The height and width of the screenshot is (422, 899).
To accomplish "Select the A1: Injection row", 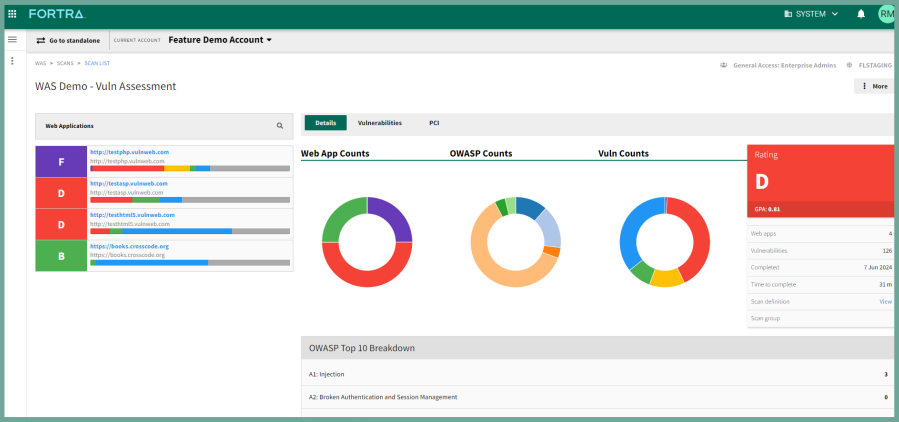I will 598,374.
